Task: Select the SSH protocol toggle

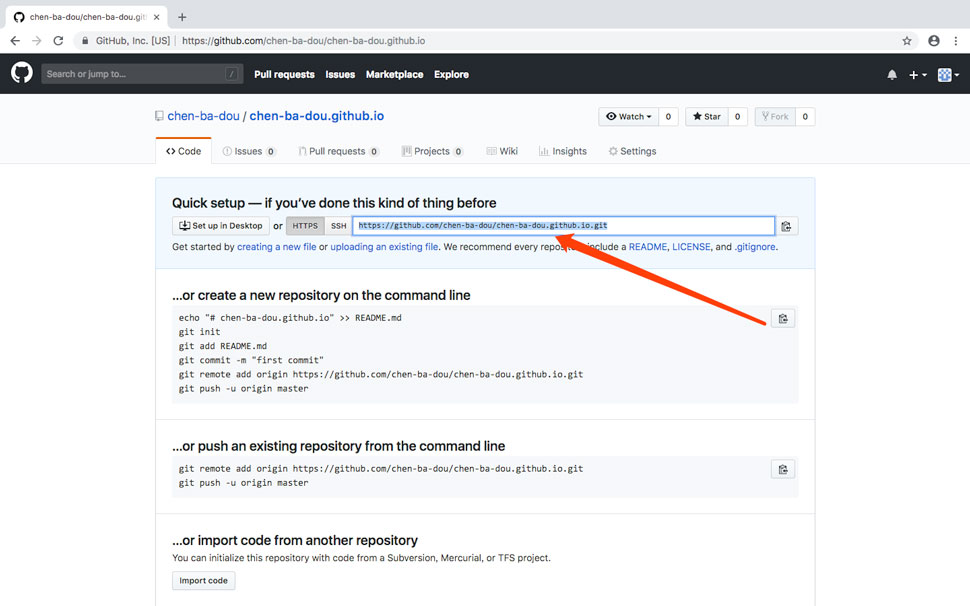Action: point(338,226)
